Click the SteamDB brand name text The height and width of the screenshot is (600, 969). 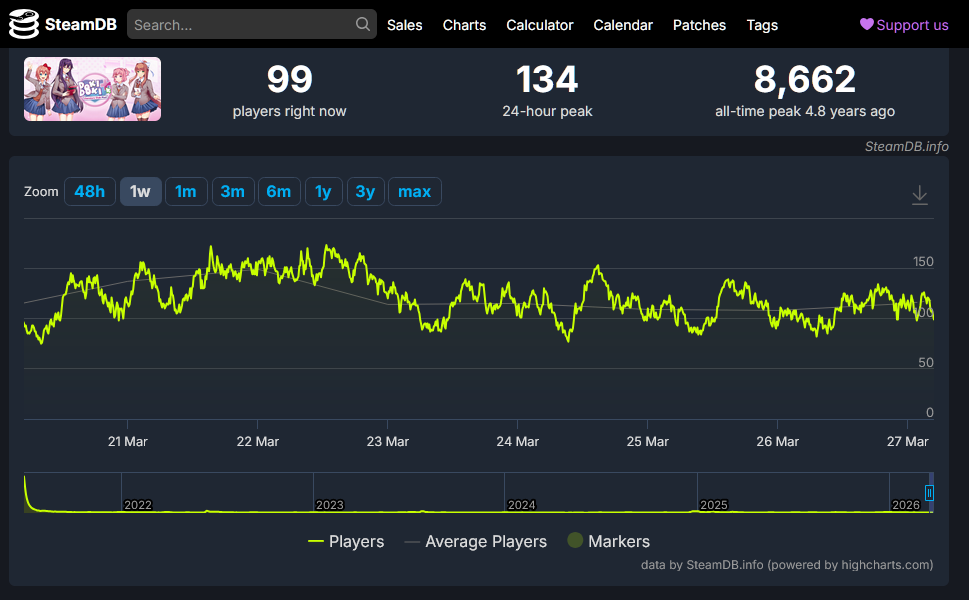[80, 24]
